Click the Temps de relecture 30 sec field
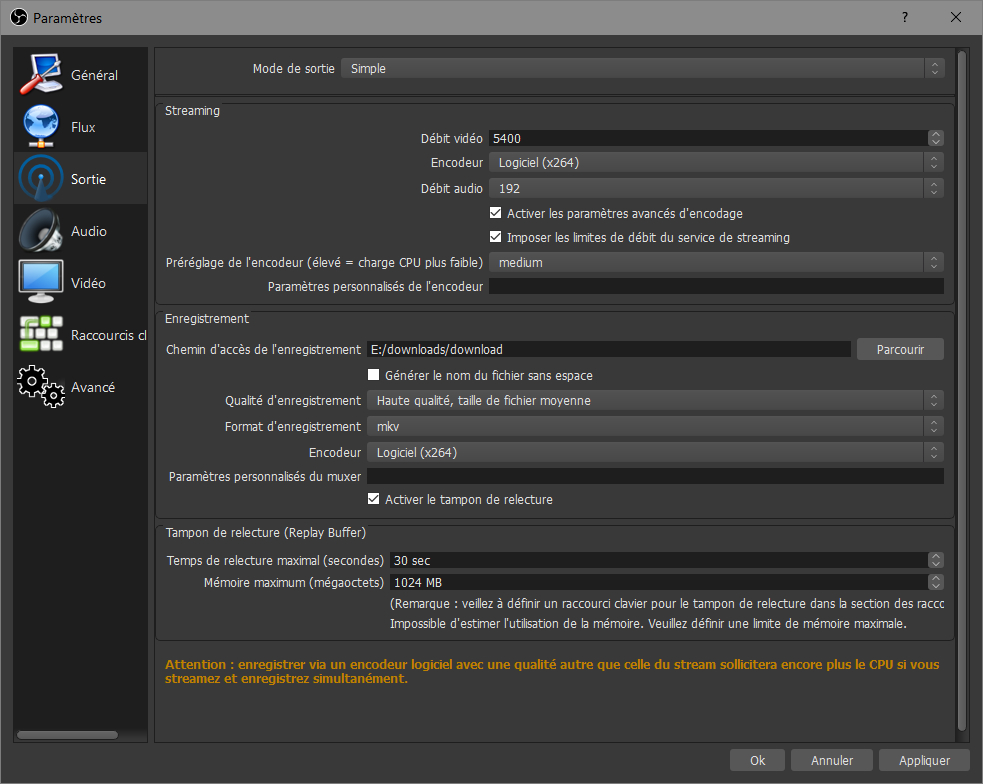Viewport: 983px width, 784px height. click(x=659, y=560)
